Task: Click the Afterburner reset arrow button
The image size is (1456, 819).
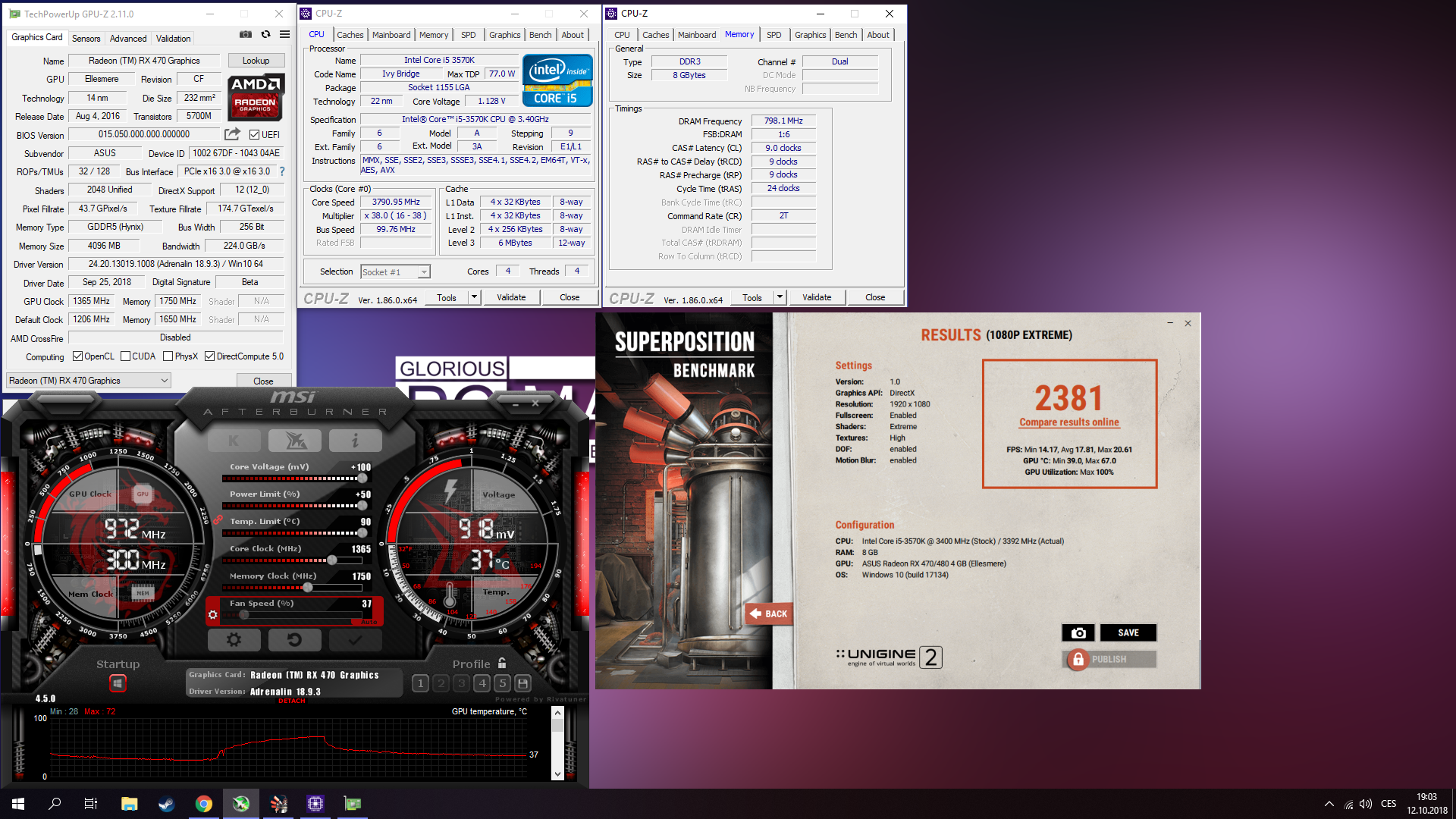Action: tap(294, 640)
